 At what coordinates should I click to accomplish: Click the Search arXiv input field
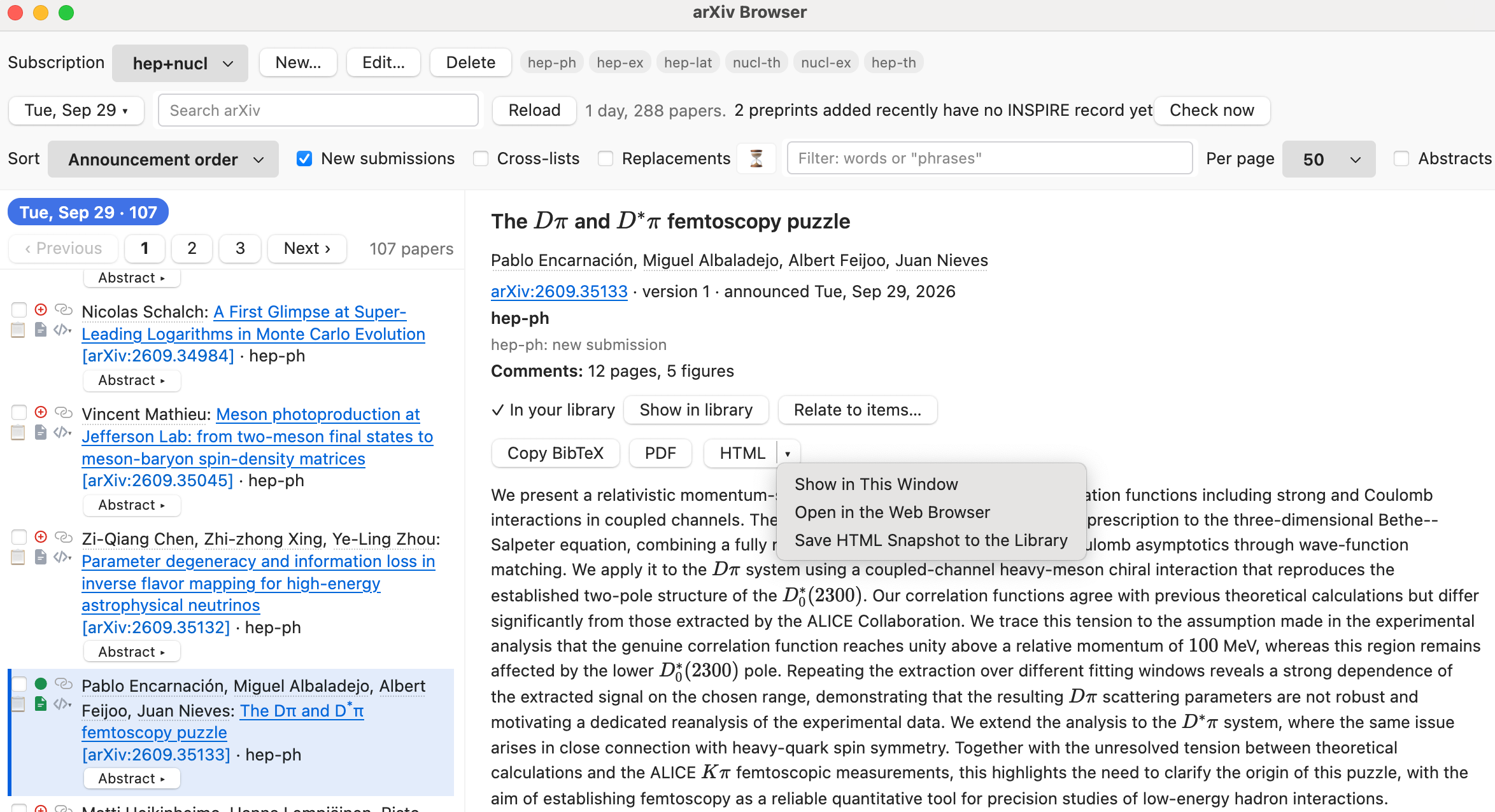click(x=318, y=111)
